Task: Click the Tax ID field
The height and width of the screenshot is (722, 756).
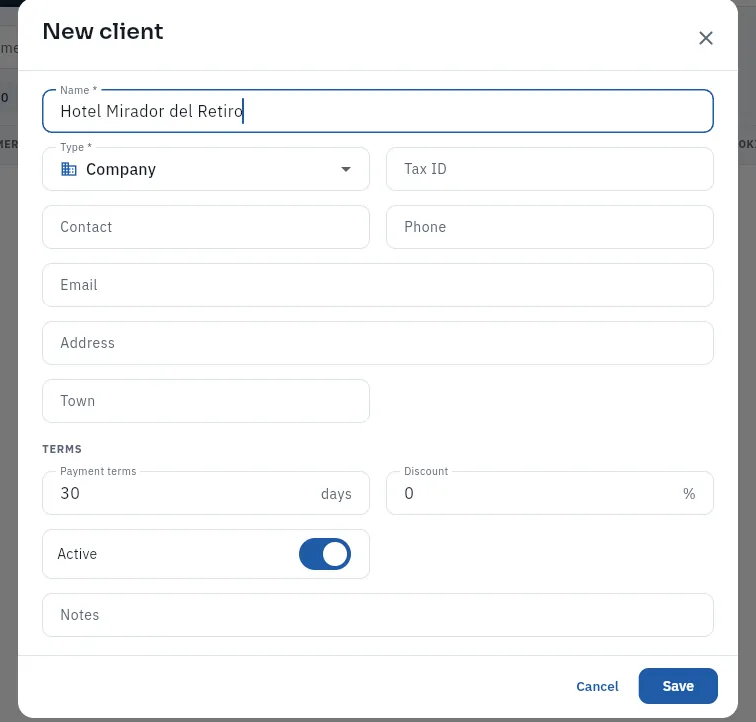Action: click(x=550, y=169)
